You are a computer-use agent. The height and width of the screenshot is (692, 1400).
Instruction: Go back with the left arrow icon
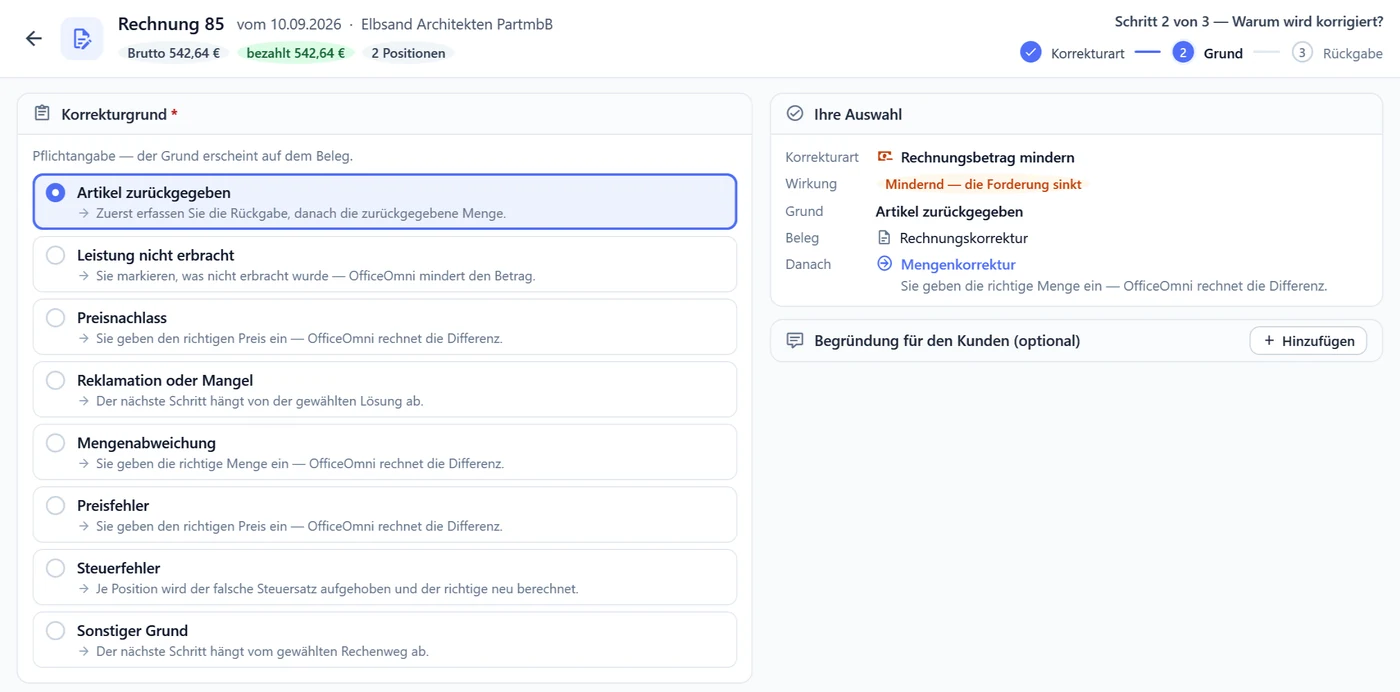[x=34, y=39]
